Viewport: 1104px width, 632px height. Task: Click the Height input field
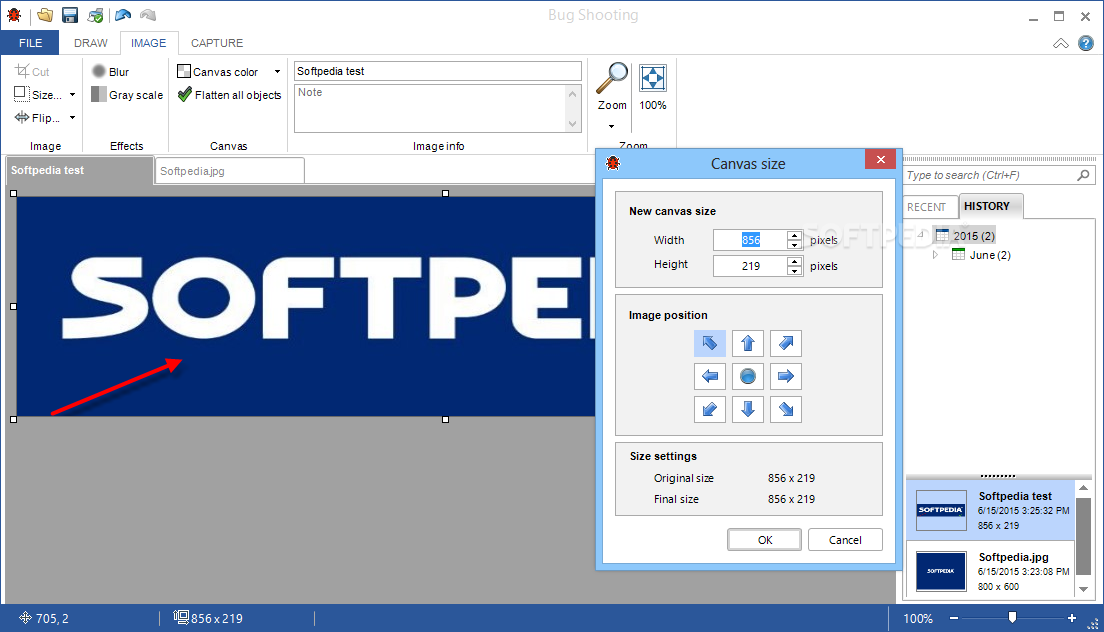coord(750,266)
